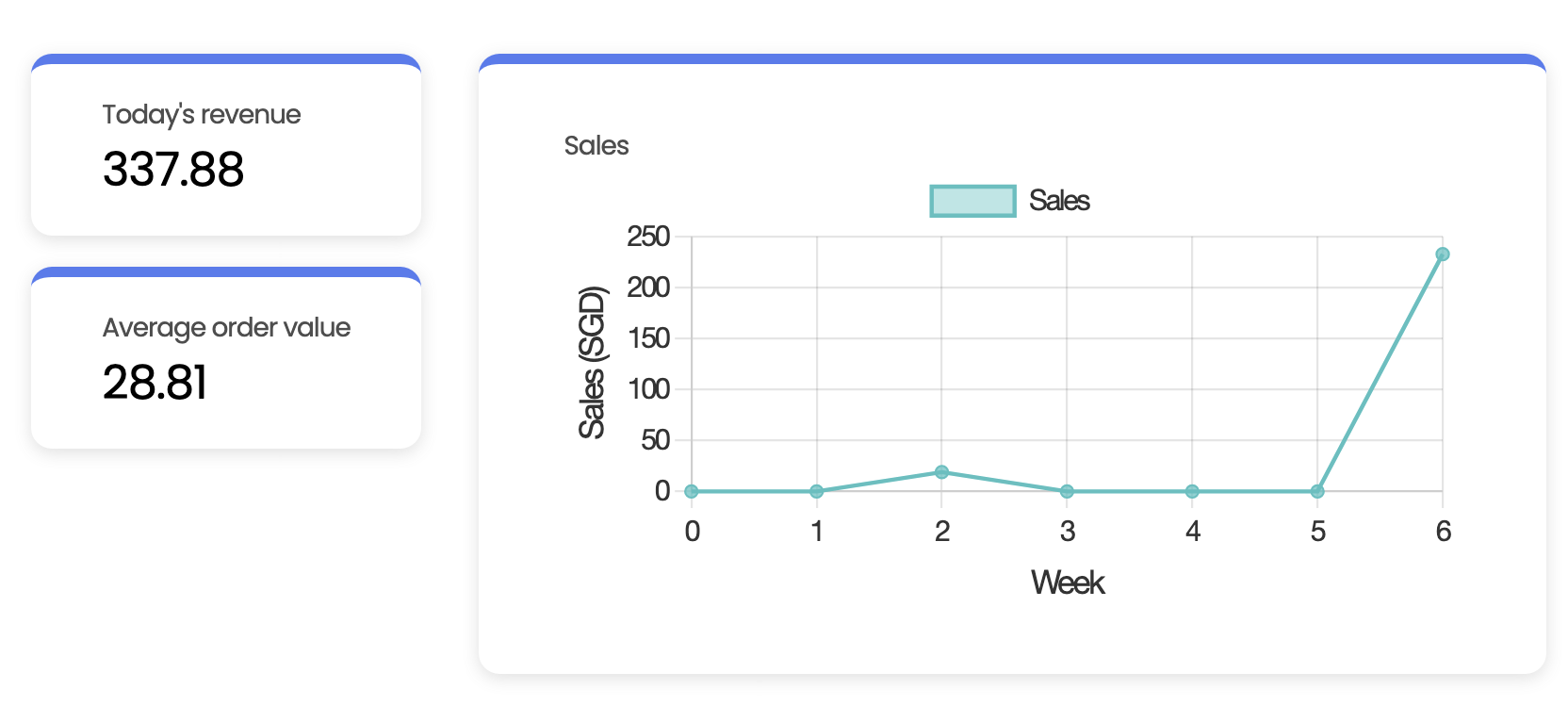
Task: Click the 250 y-axis tick label
Action: pyautogui.click(x=648, y=237)
